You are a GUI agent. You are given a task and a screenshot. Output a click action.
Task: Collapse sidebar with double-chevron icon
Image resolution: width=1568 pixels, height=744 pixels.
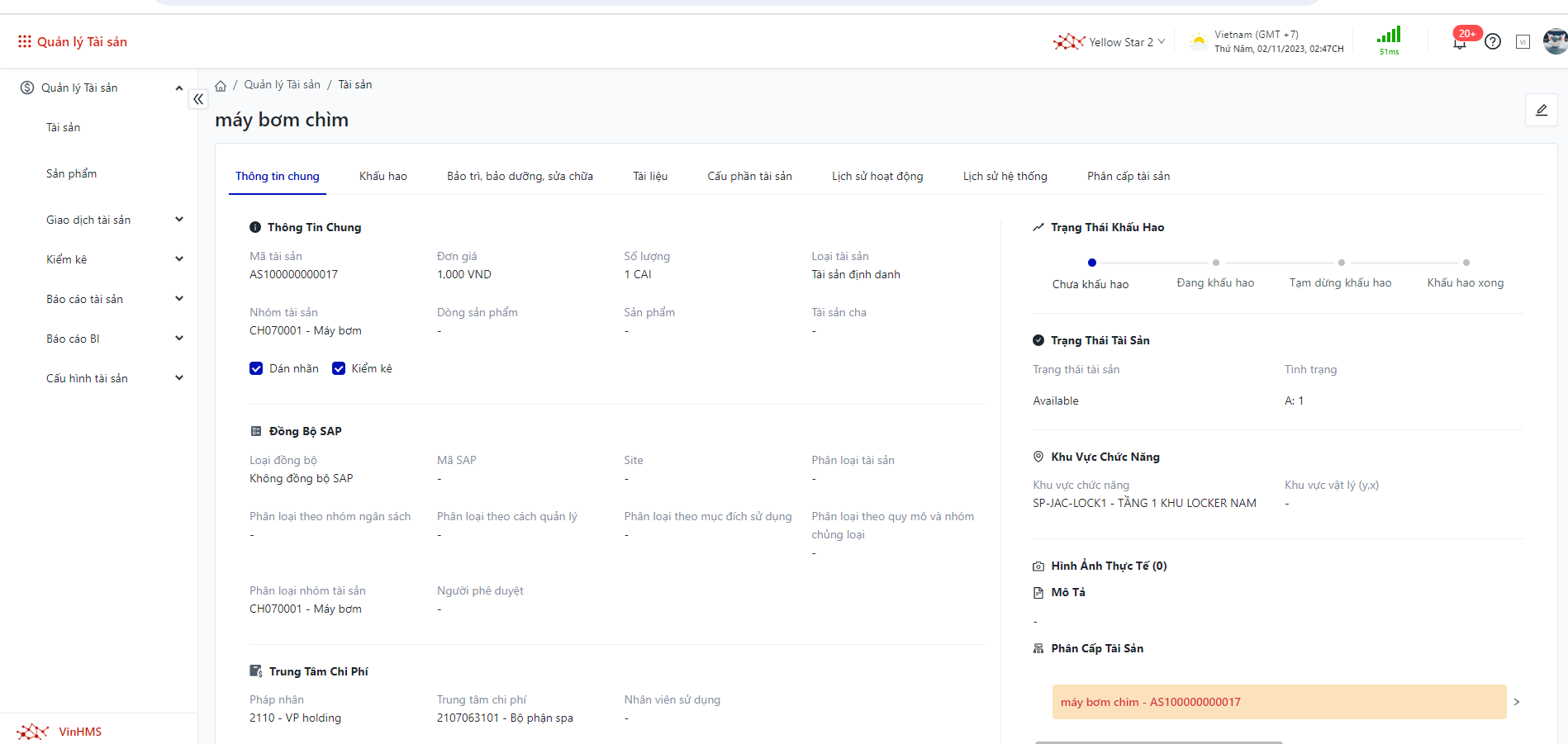click(x=198, y=99)
